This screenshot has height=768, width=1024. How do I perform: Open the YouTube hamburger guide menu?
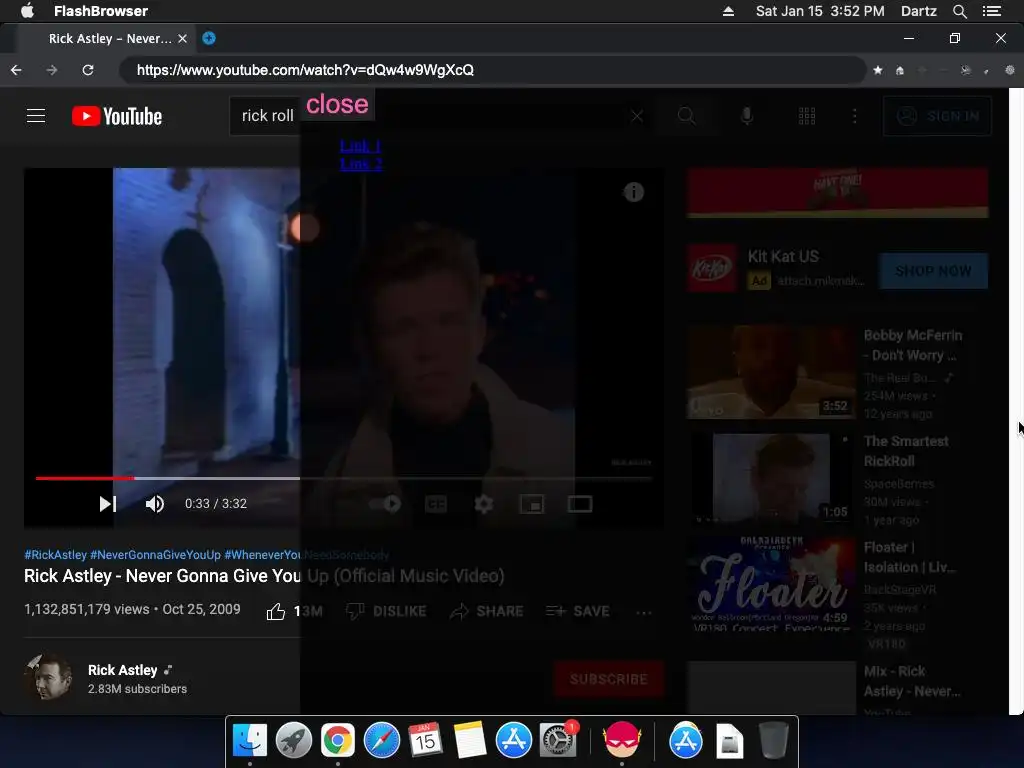tap(36, 116)
